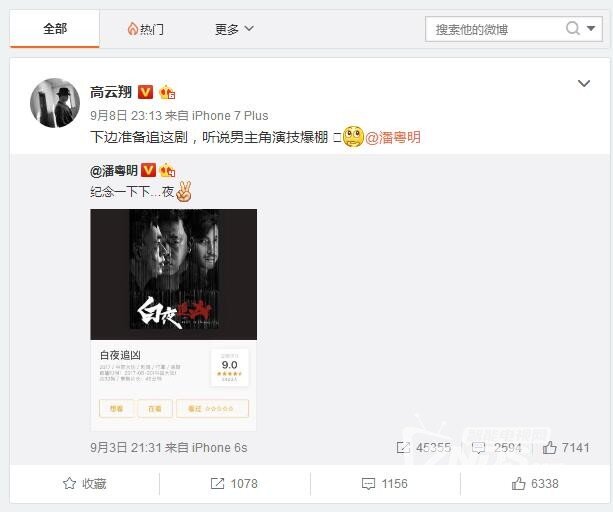Click the 在看 button on movie card
Image resolution: width=613 pixels, height=512 pixels.
(155, 409)
